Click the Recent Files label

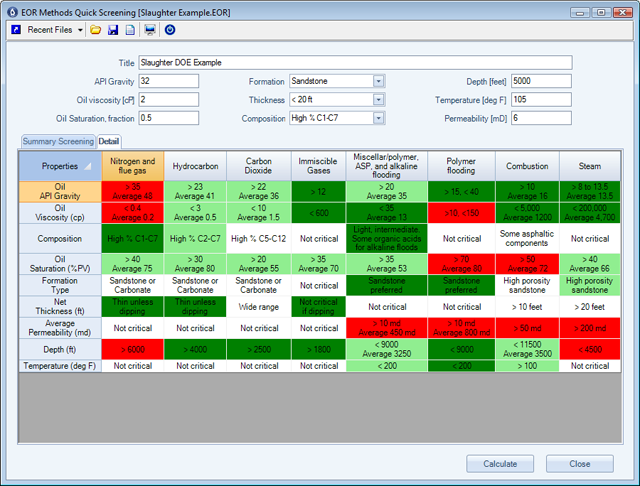click(50, 30)
